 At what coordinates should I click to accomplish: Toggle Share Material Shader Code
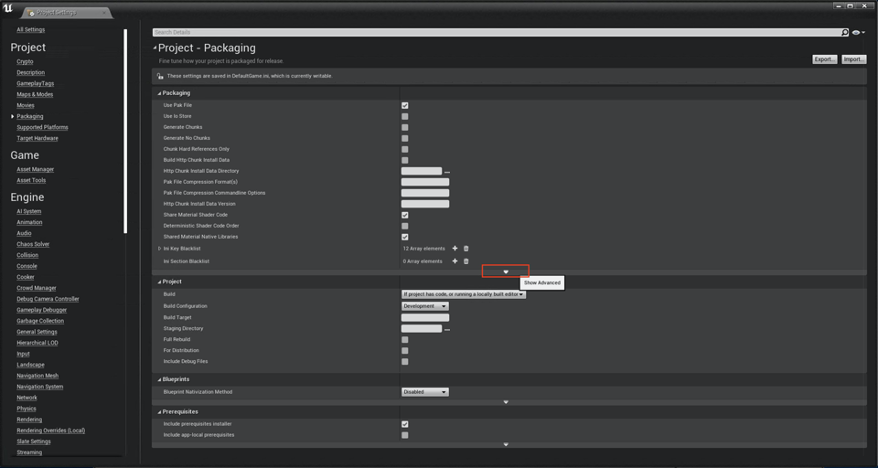tap(405, 215)
